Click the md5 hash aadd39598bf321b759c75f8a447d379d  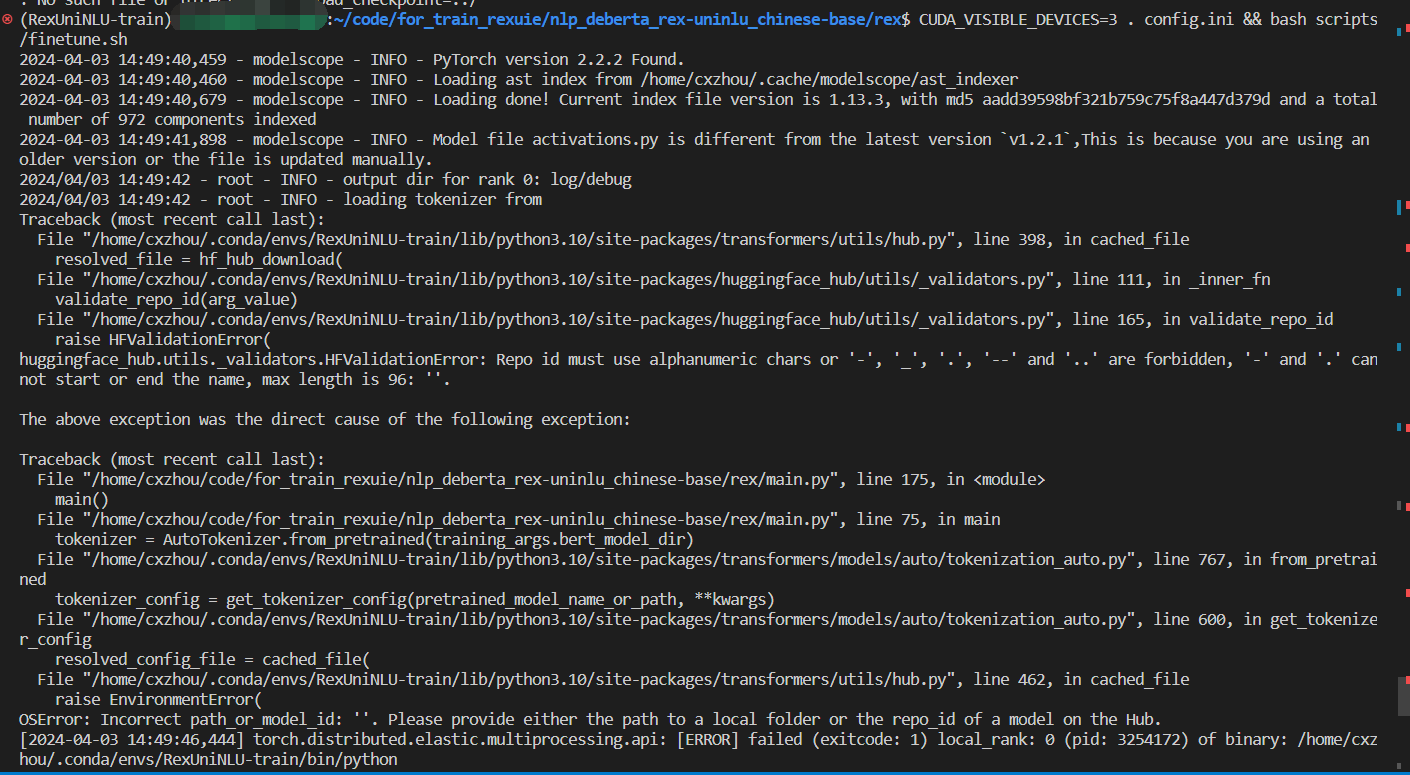[x=1126, y=100]
